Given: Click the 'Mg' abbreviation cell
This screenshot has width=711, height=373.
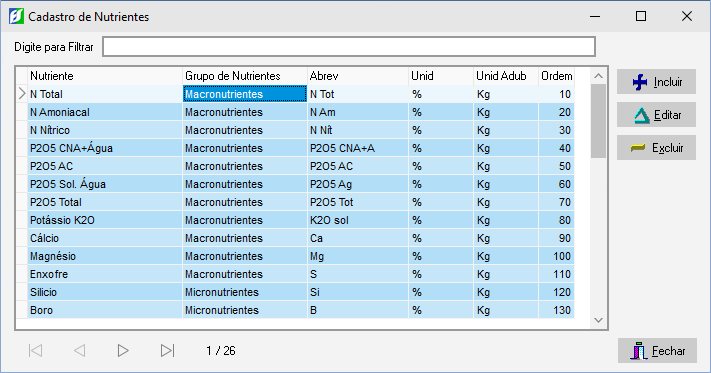Looking at the screenshot, I should click(x=358, y=256).
